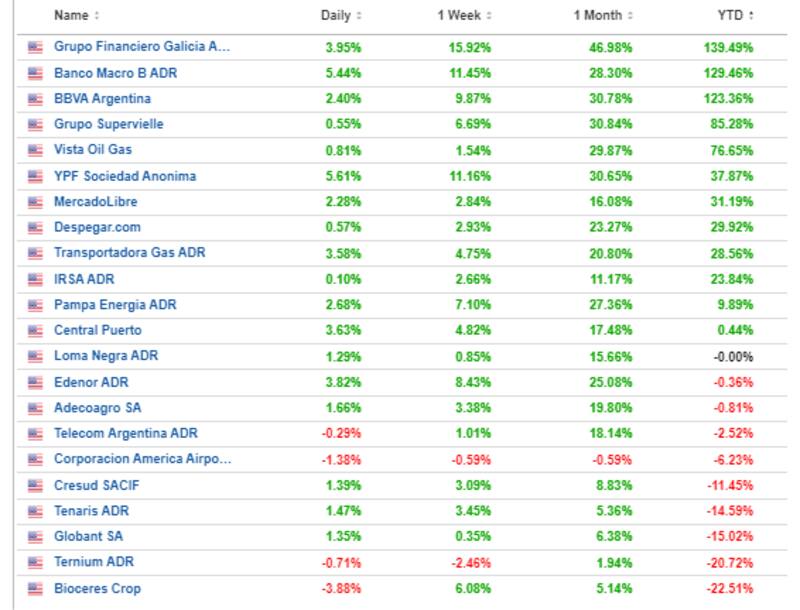Click the flag icon beside Telecom Argentina ADR
Screen dimensions: 800x610
click(x=36, y=434)
